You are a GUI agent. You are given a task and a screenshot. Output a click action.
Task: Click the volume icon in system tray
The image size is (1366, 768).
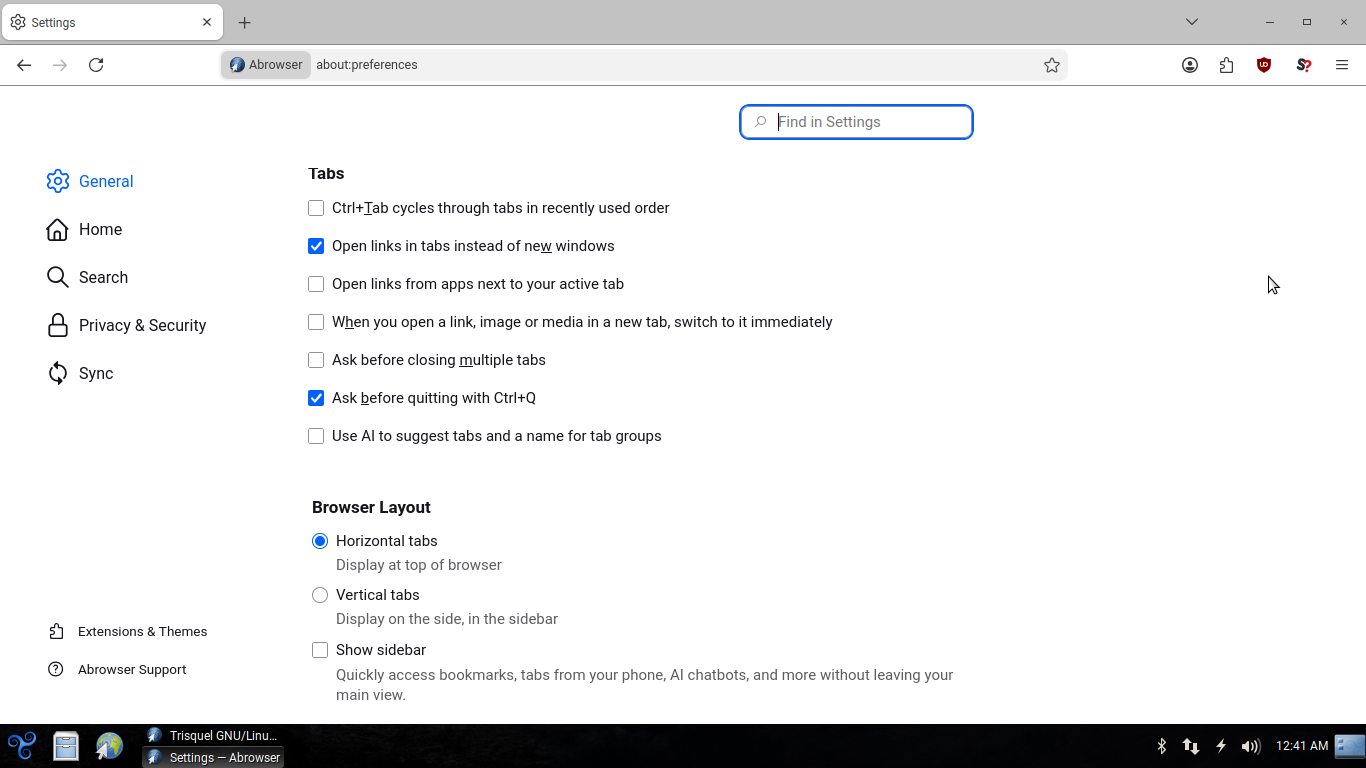(x=1250, y=746)
